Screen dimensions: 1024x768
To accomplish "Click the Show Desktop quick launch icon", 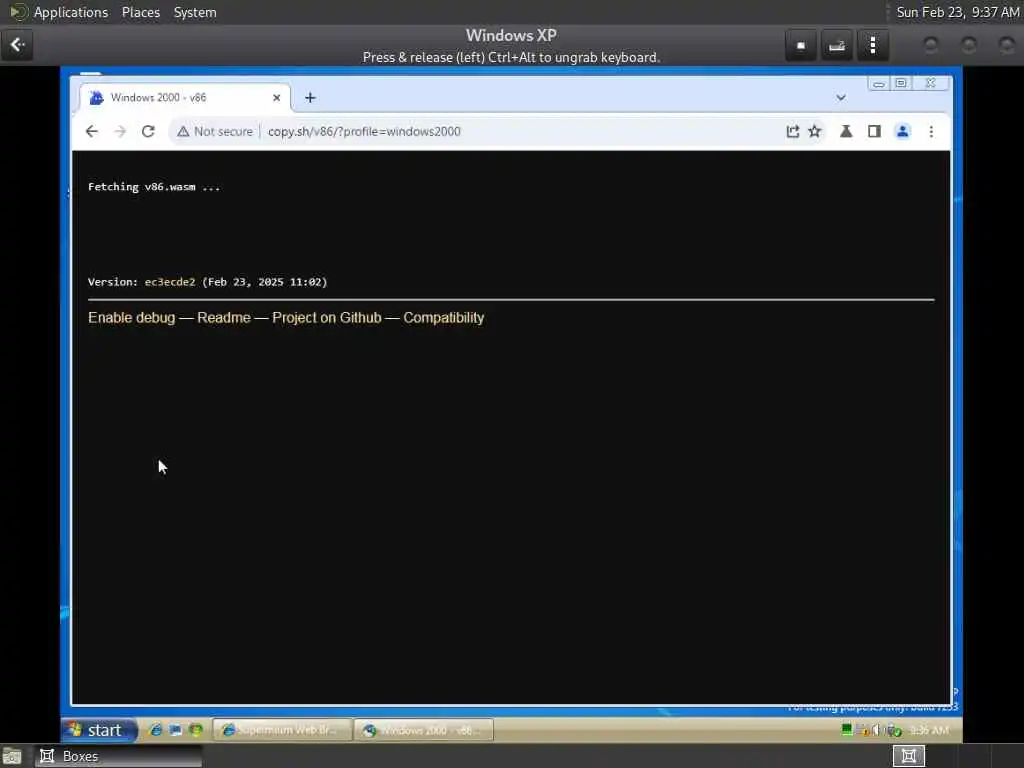I will coord(175,730).
